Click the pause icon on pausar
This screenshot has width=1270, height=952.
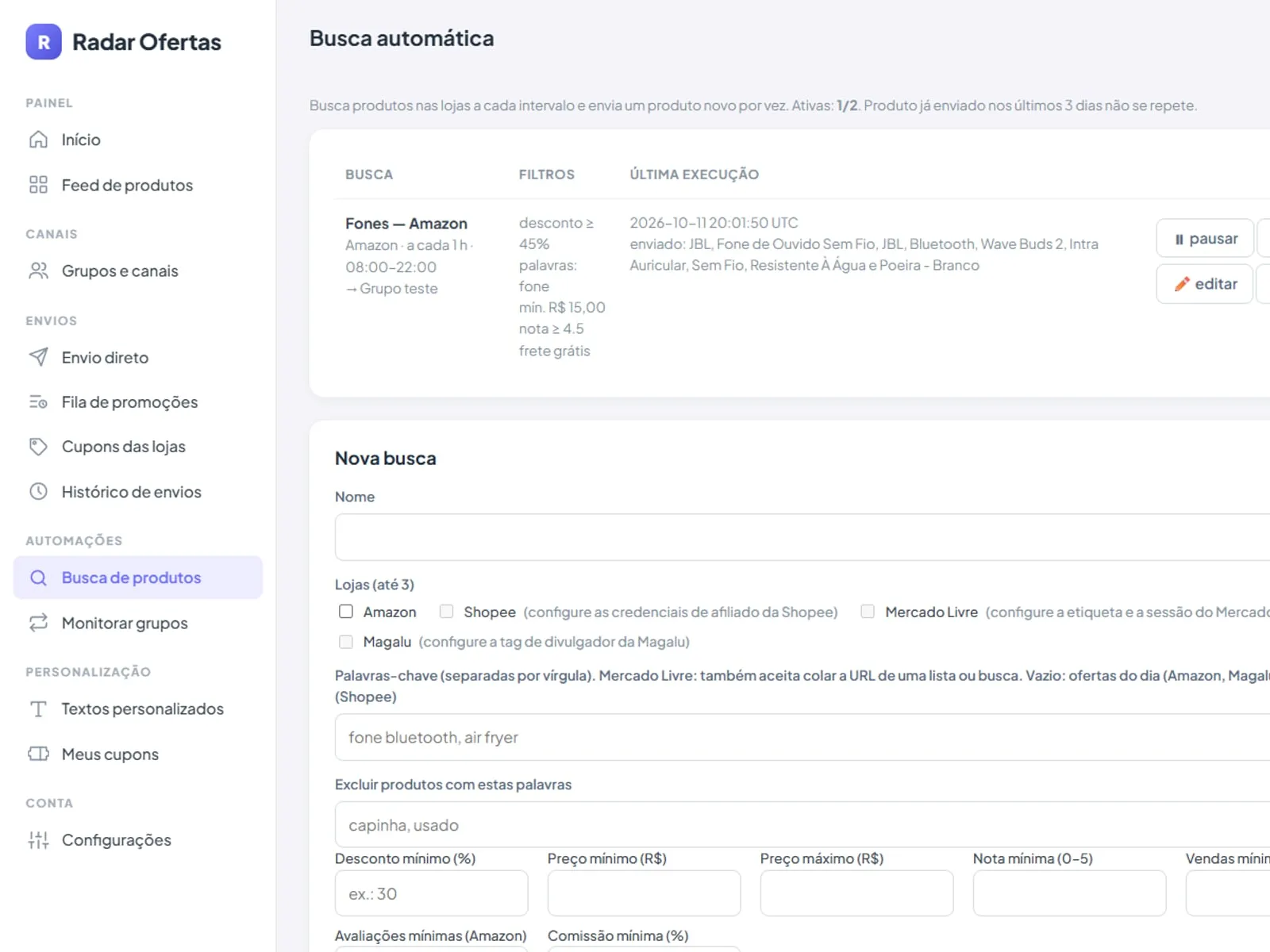click(x=1180, y=239)
